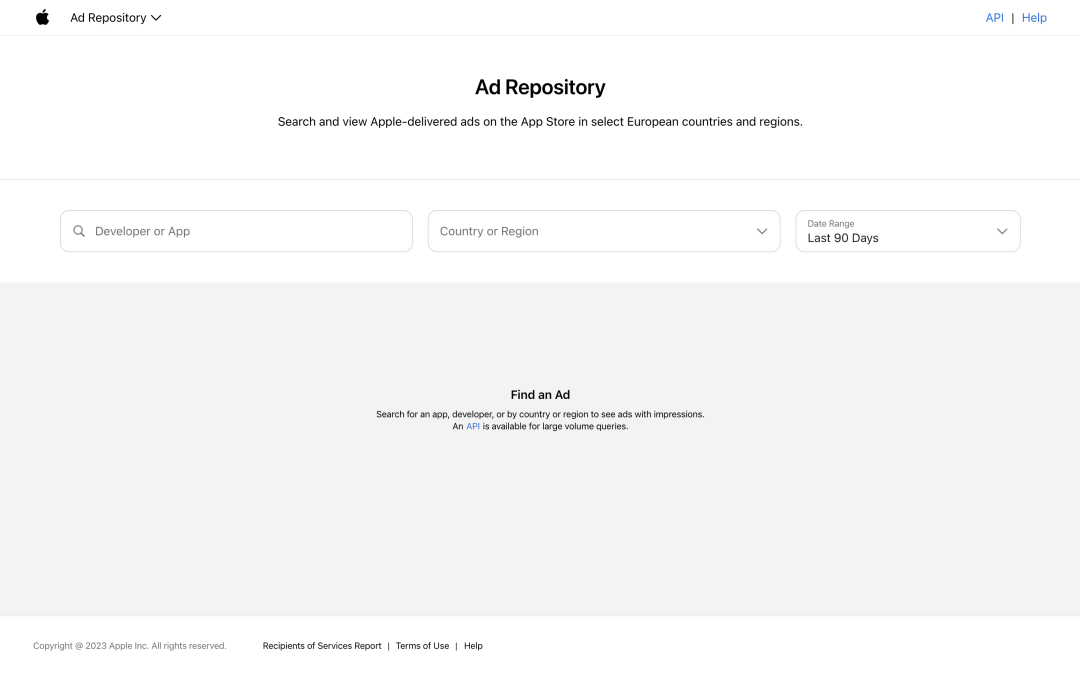Open the Help link in the footer
This screenshot has width=1080, height=674.
click(x=473, y=646)
